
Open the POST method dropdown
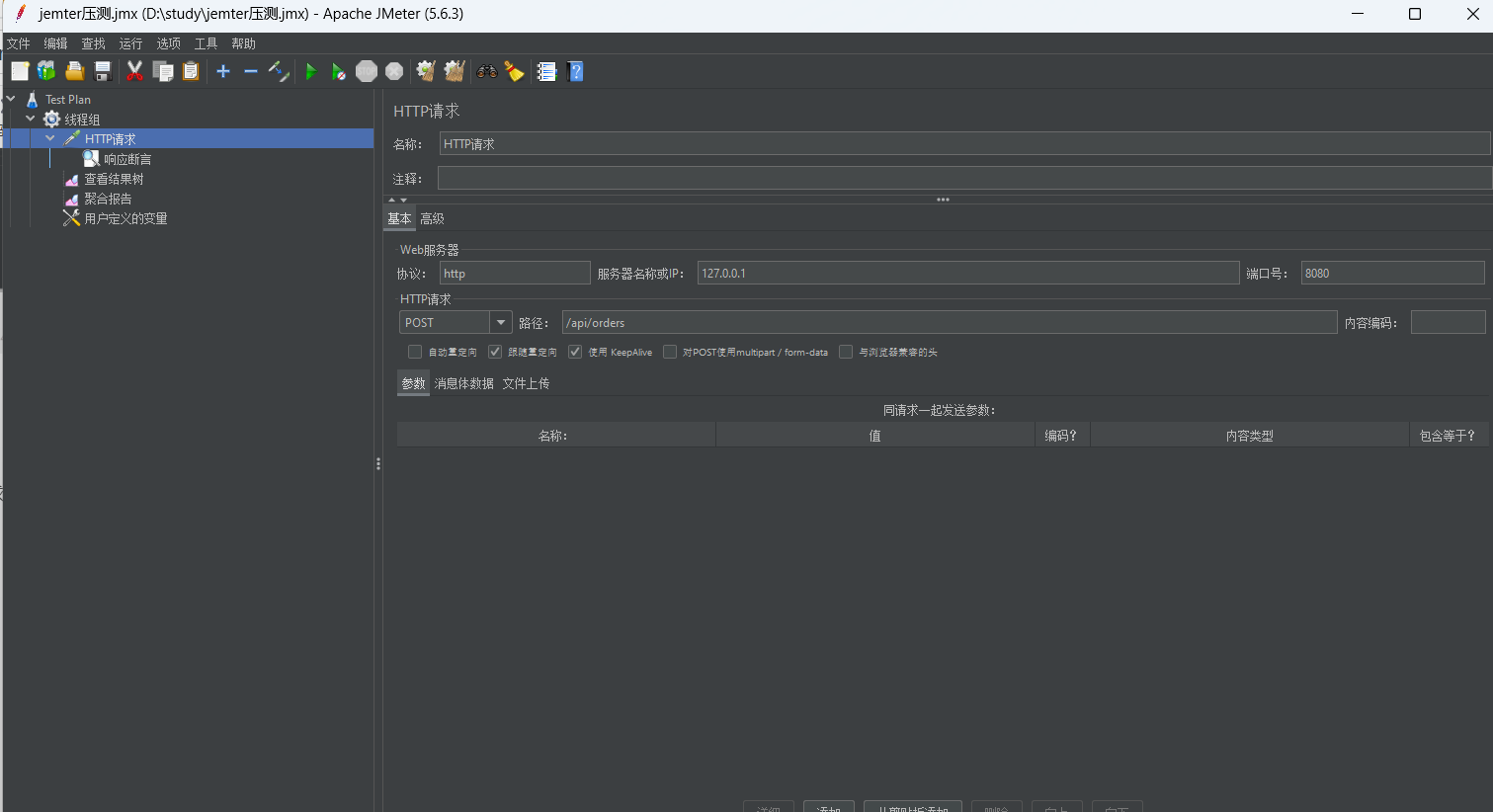click(501, 323)
